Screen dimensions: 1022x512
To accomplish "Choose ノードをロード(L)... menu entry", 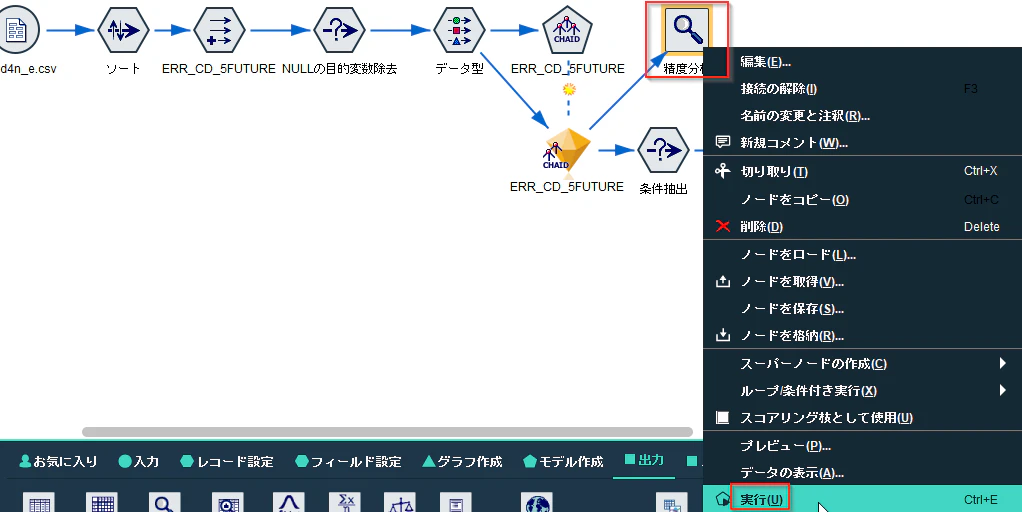I will (862, 255).
